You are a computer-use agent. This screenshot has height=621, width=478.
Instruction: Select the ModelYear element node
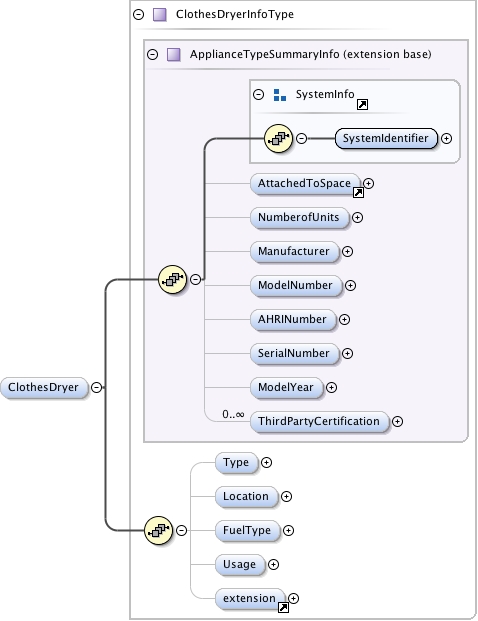pyautogui.click(x=286, y=387)
